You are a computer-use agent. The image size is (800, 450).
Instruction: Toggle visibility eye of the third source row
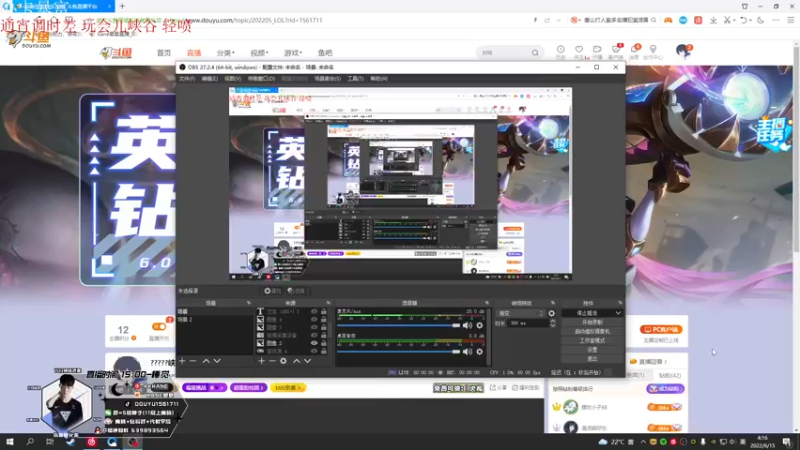[314, 327]
